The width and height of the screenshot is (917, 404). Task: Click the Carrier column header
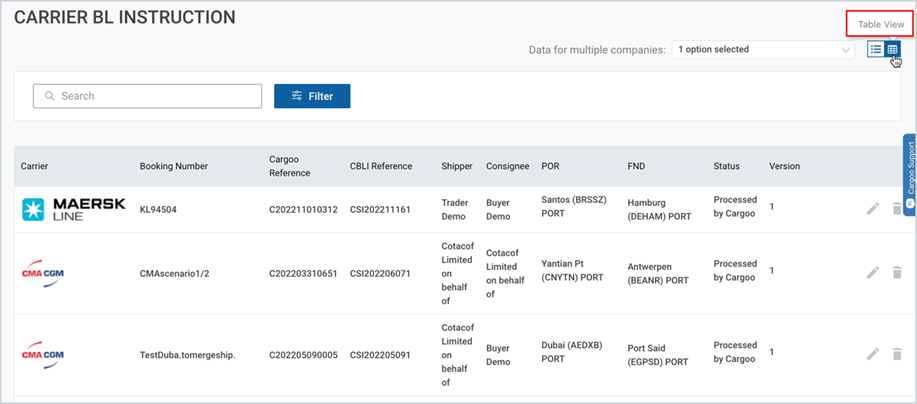[x=35, y=166]
